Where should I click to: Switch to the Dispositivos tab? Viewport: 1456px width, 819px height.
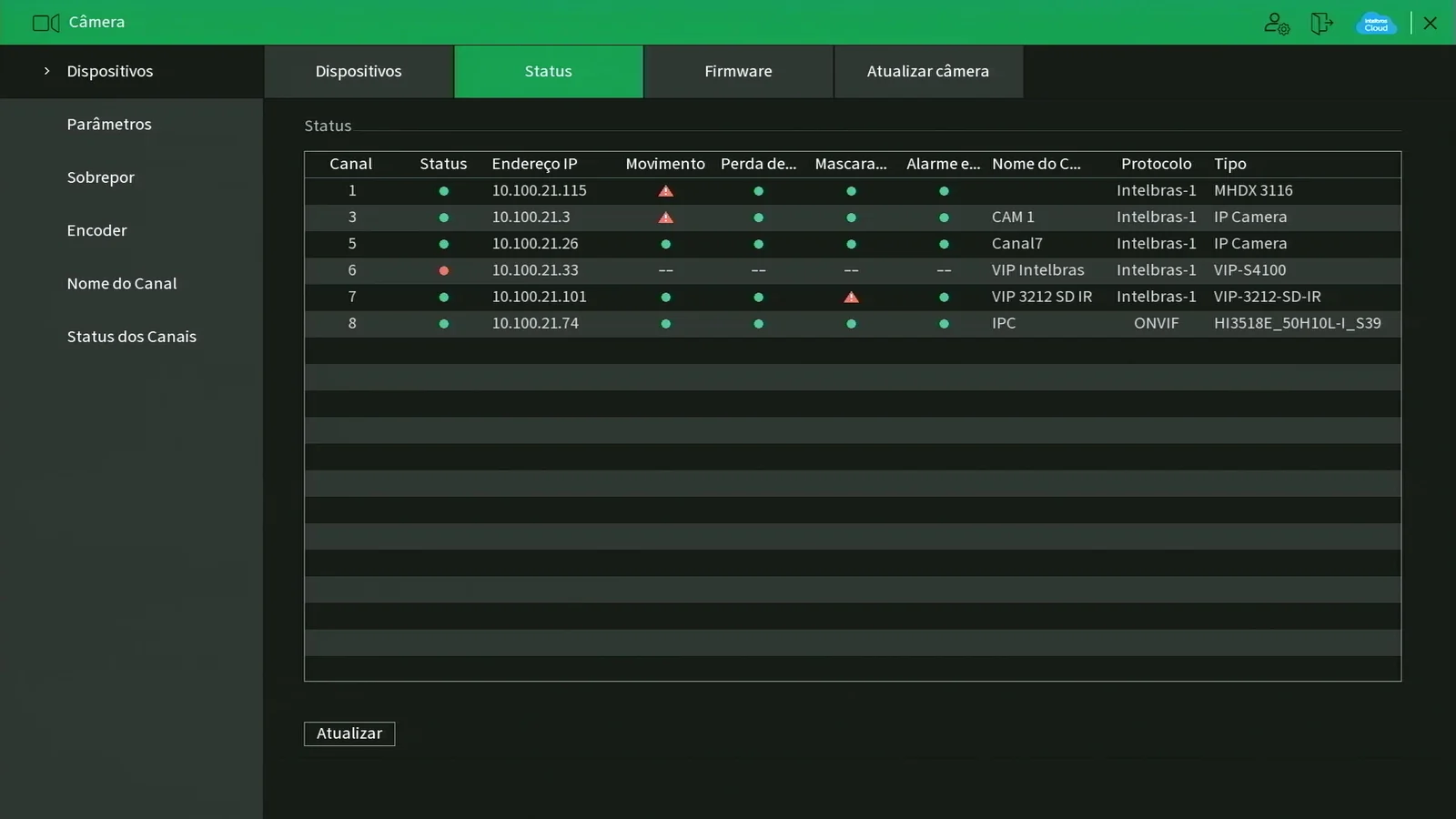(x=359, y=71)
